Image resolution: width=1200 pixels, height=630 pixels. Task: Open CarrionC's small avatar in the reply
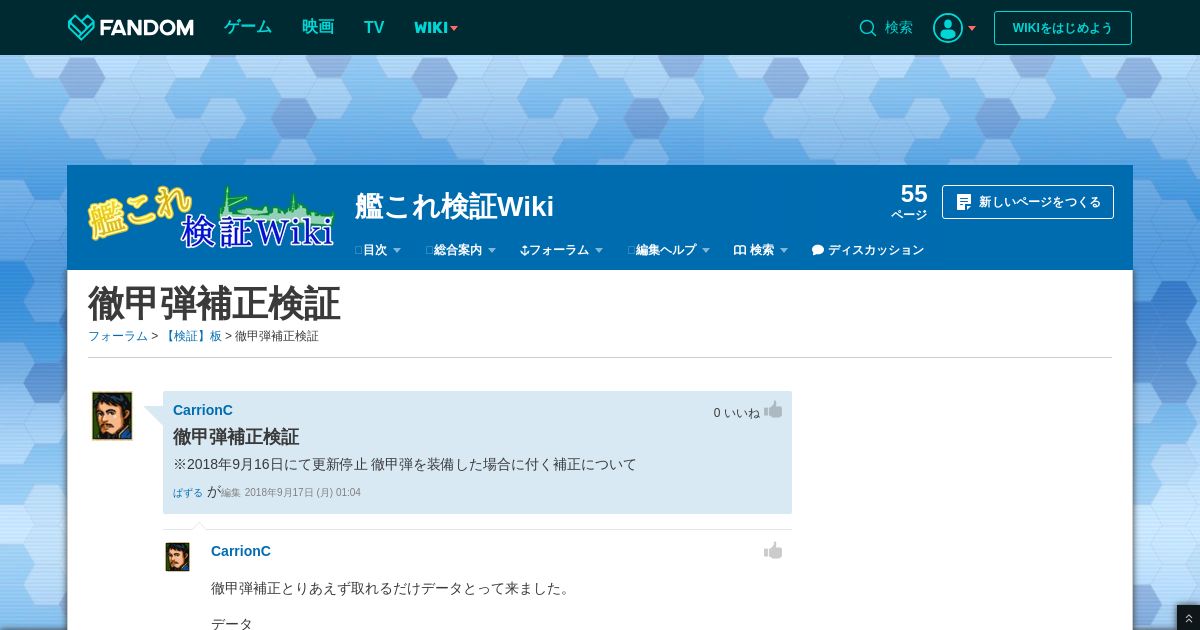click(x=177, y=557)
